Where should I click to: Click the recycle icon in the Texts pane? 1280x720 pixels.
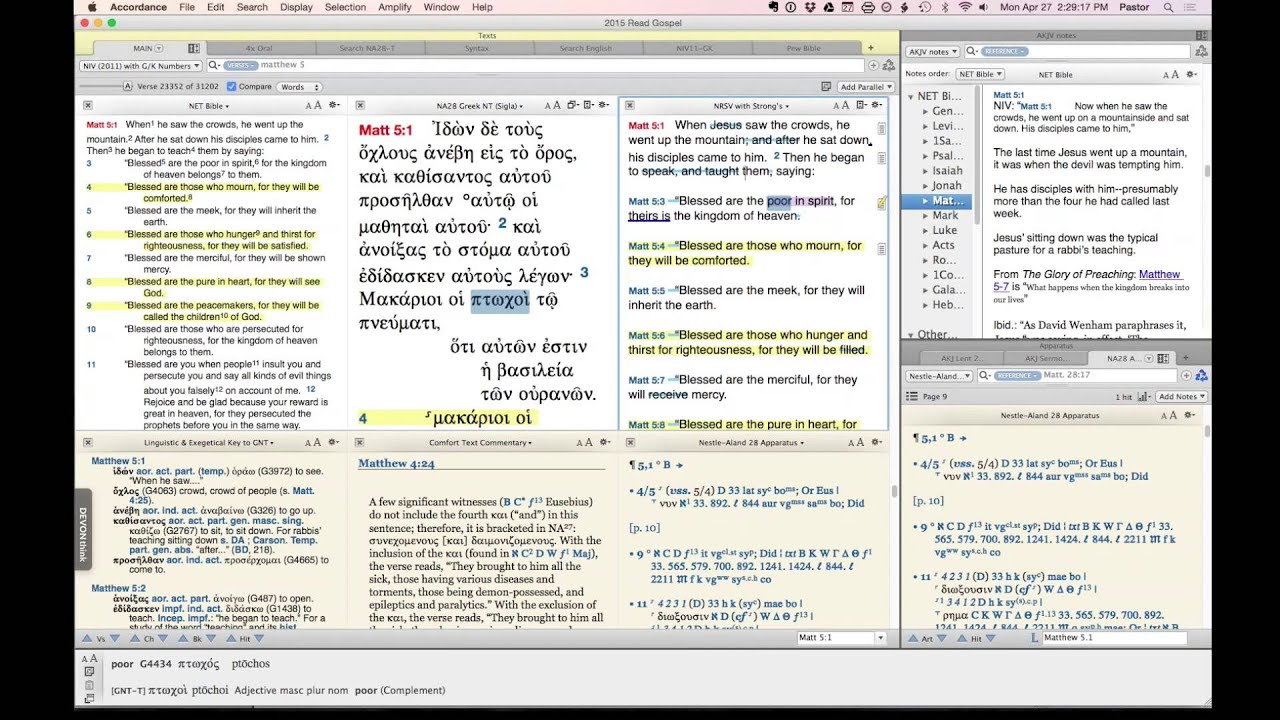(x=888, y=66)
